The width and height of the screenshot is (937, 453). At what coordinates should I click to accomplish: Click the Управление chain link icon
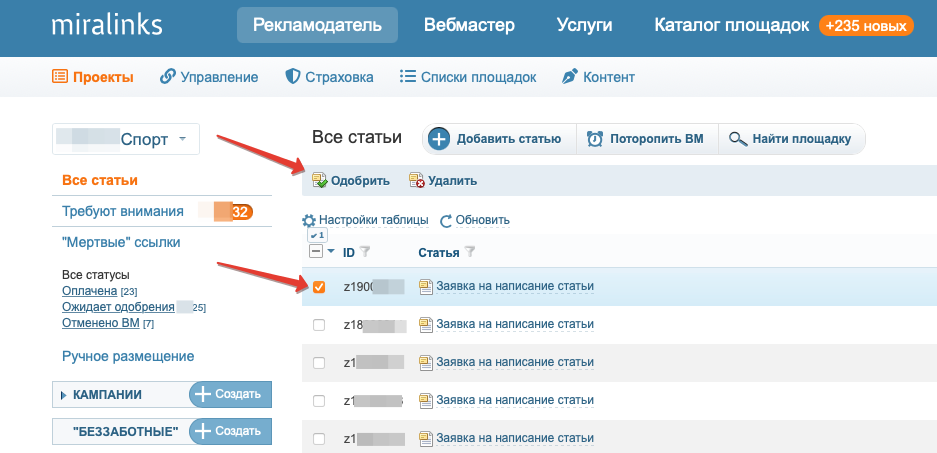[168, 76]
